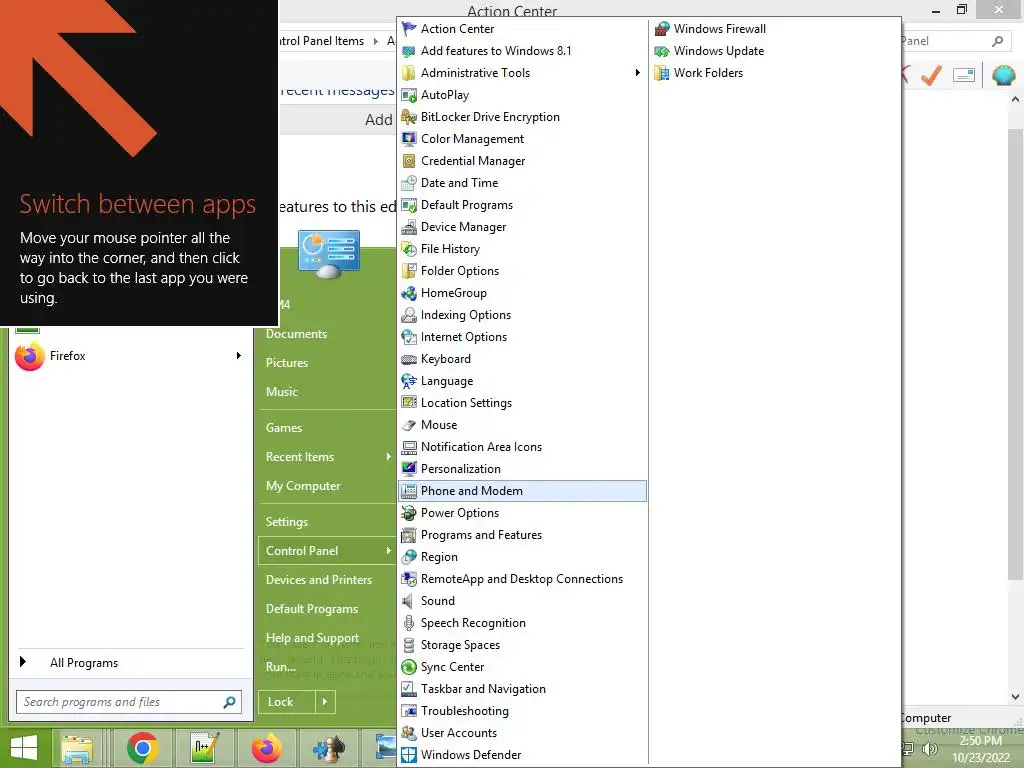Click the Windows Start button

click(x=24, y=748)
